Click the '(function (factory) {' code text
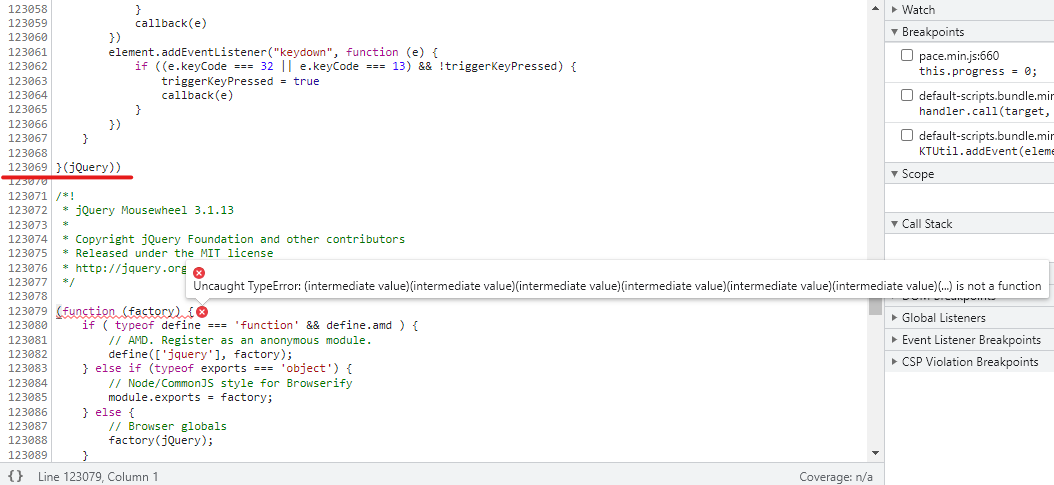 coord(125,311)
